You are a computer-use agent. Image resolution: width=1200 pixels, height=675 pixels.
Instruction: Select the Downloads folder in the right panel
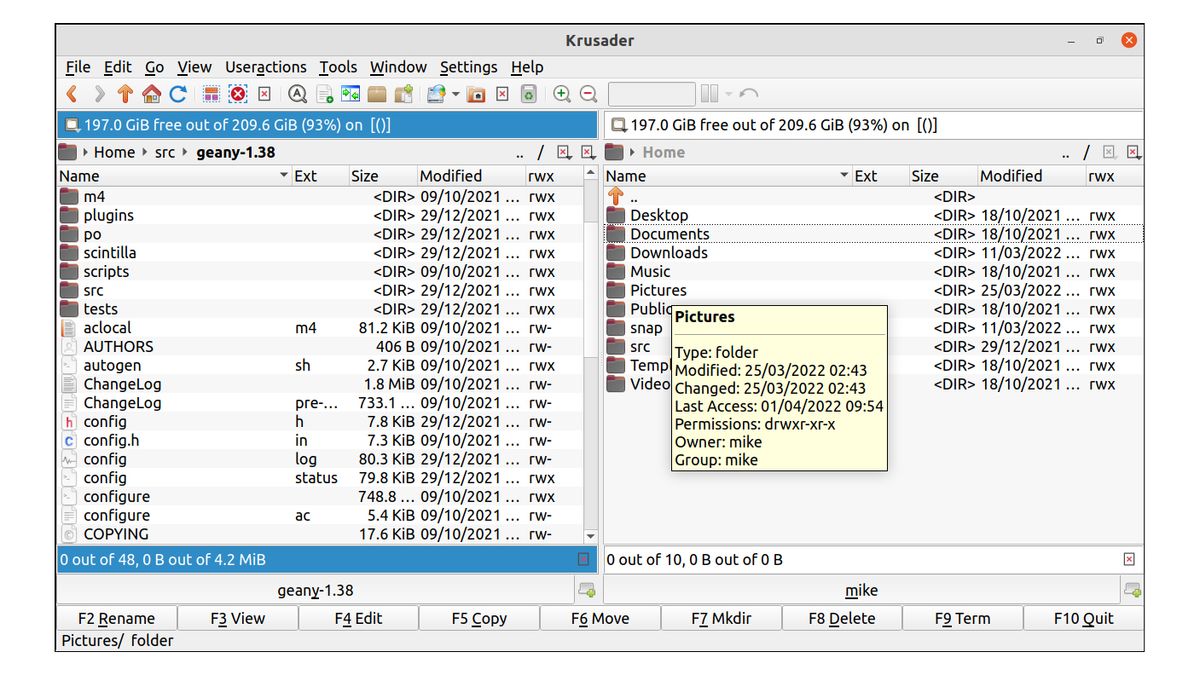pos(668,252)
